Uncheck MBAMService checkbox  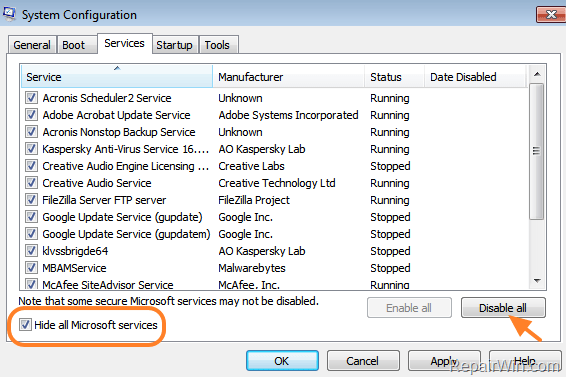point(31,268)
